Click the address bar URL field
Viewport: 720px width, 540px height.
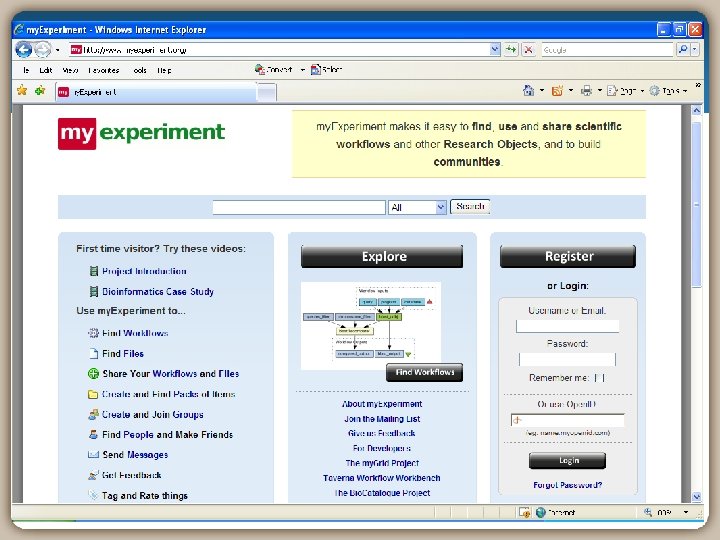280,50
